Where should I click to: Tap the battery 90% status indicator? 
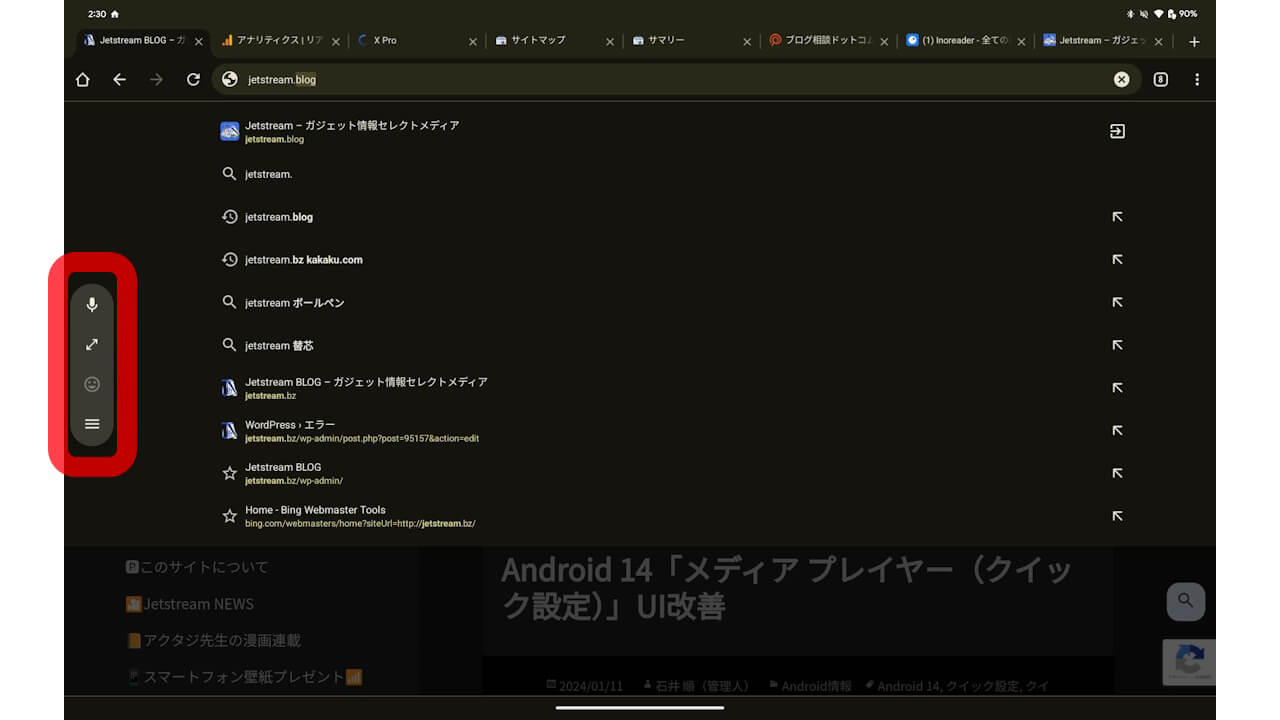[1182, 14]
